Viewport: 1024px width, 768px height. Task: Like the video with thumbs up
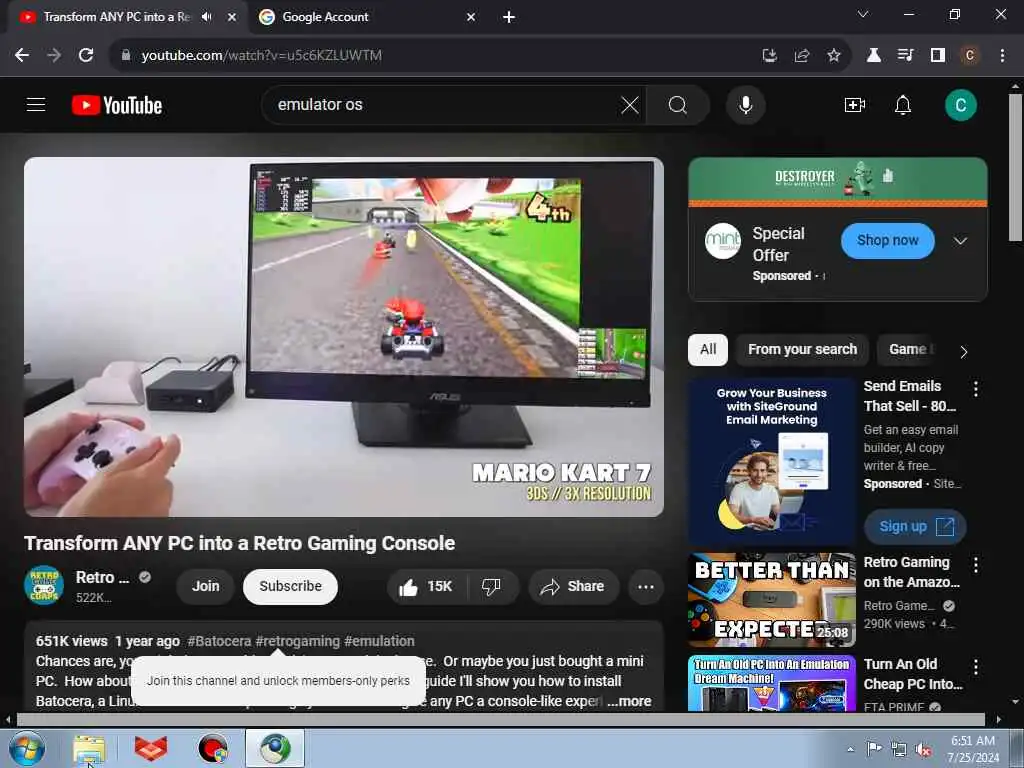click(x=426, y=586)
